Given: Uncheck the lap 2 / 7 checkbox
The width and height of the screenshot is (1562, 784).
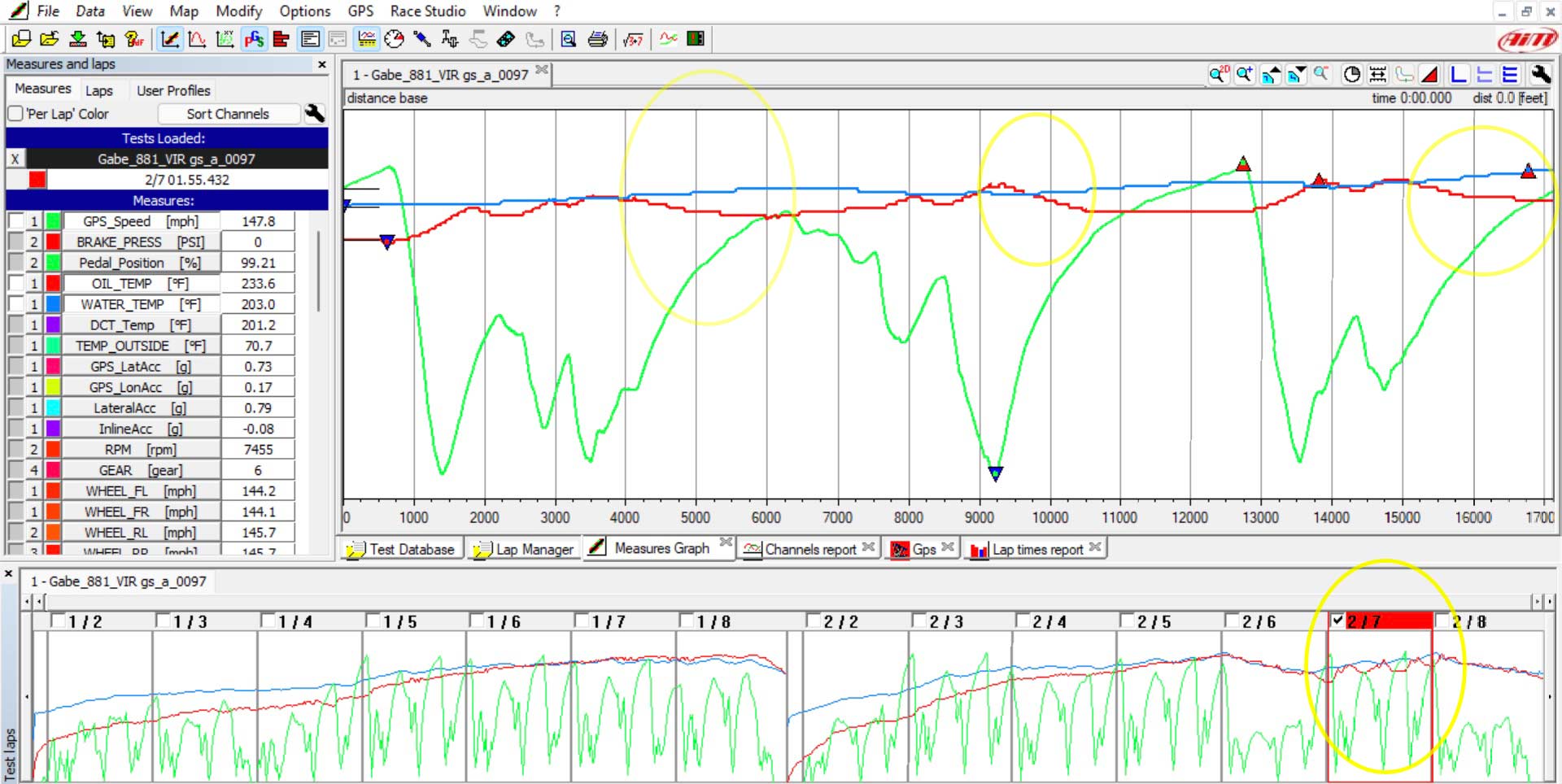Looking at the screenshot, I should [1337, 621].
